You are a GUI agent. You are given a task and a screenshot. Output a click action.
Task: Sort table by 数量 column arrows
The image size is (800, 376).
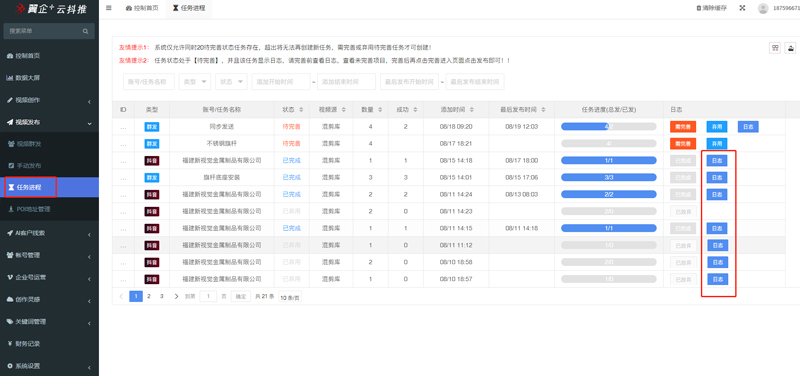[380, 110]
